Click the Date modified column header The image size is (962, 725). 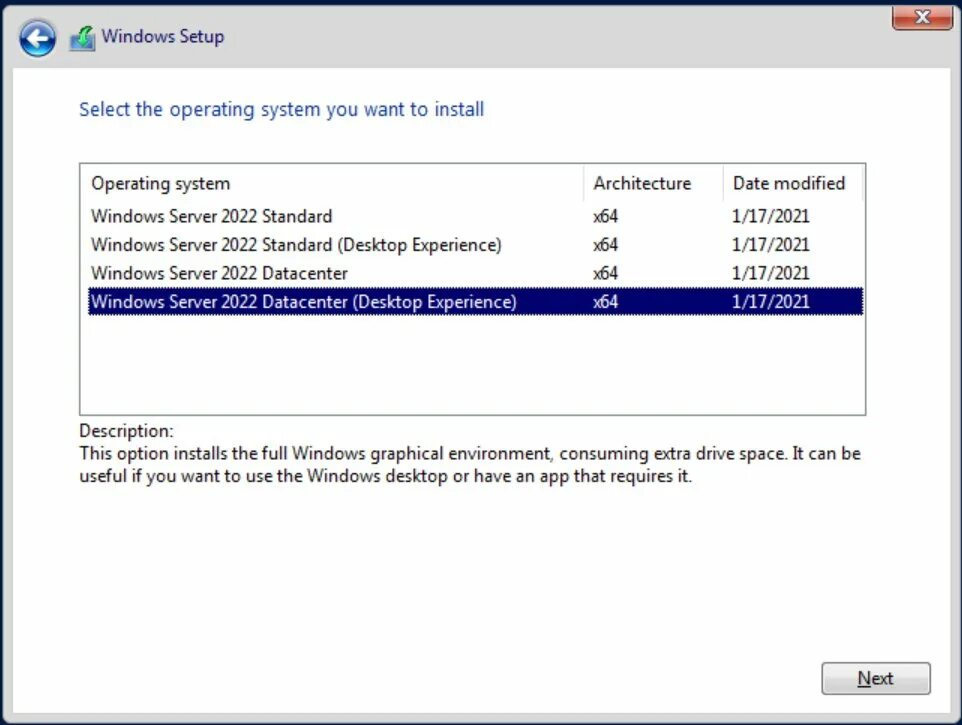(x=789, y=184)
